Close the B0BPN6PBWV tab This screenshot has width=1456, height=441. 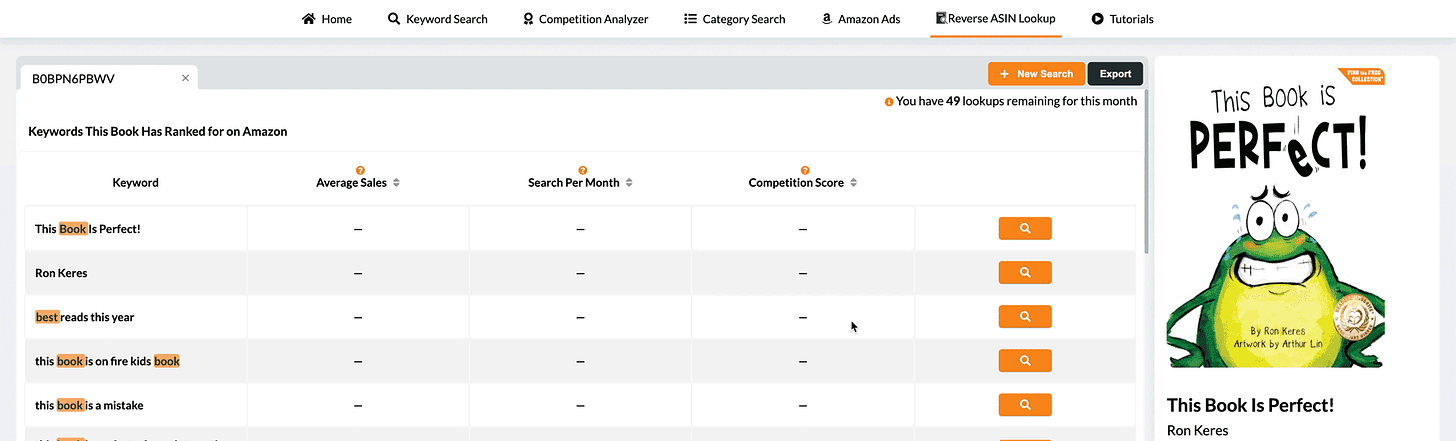185,78
